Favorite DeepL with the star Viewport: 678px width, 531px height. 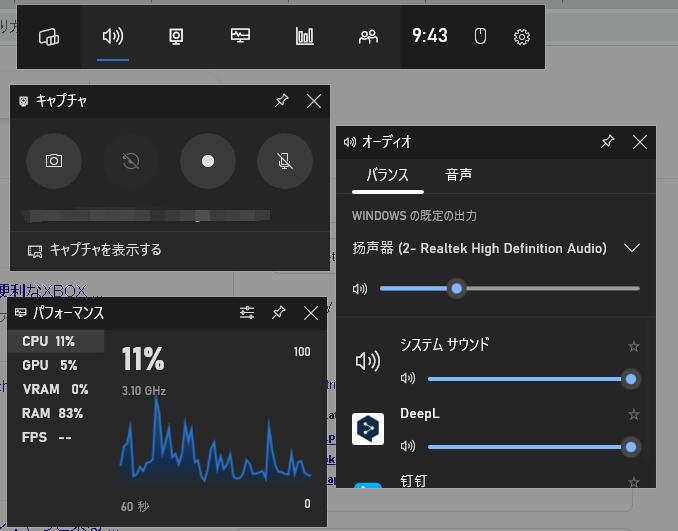click(x=634, y=415)
